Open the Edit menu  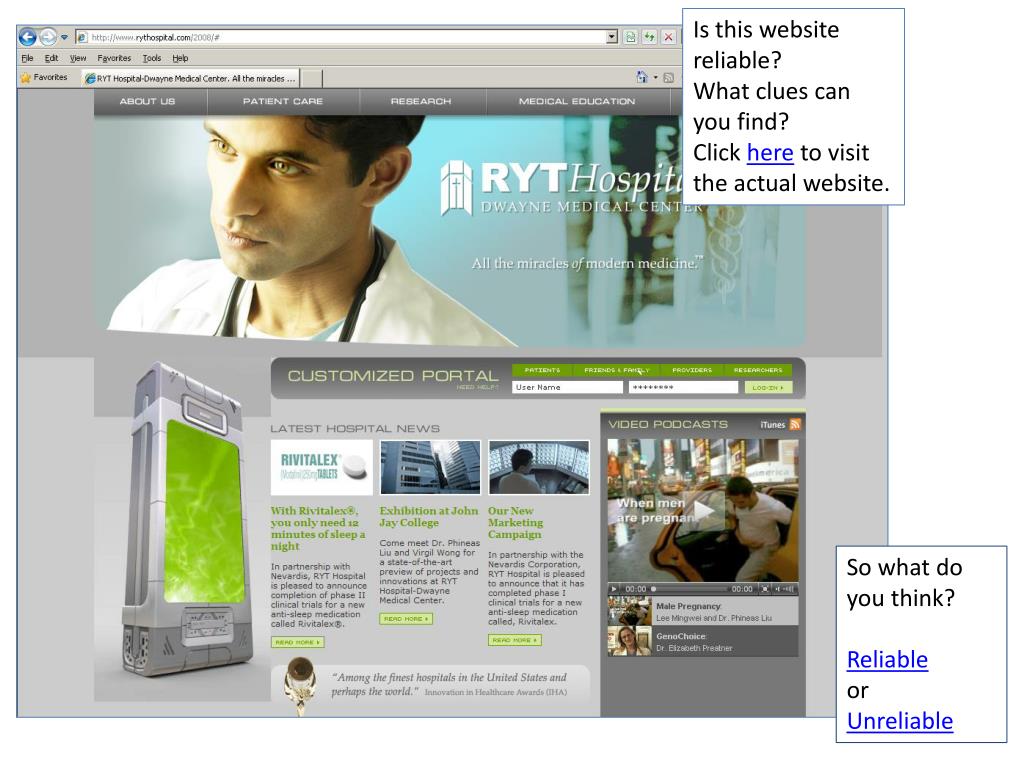51,58
